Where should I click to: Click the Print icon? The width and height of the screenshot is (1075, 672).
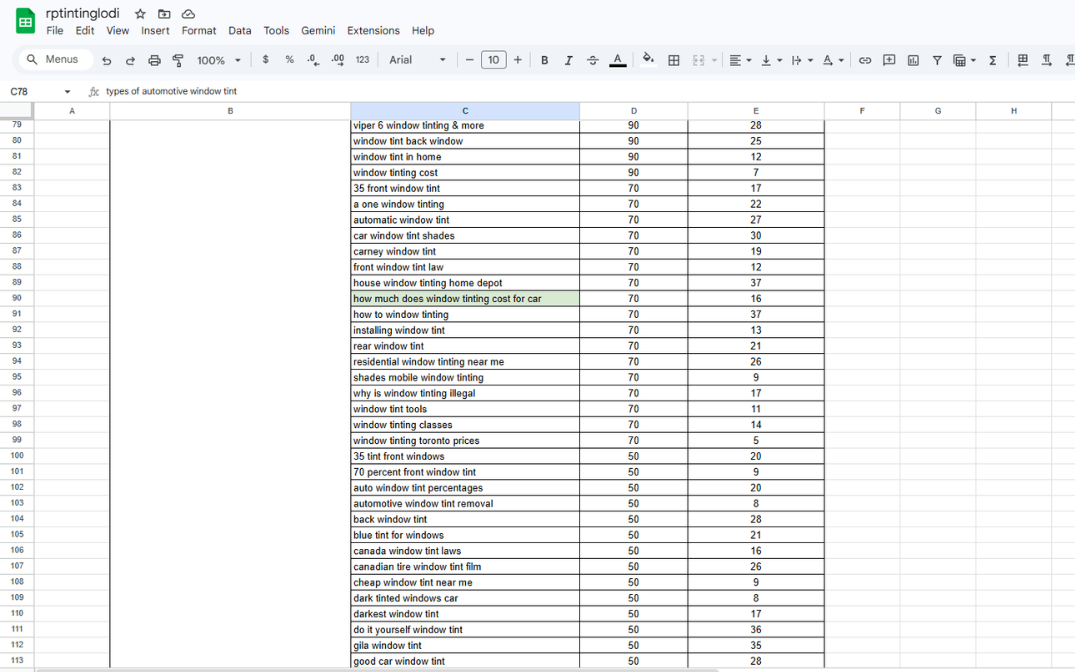154,60
